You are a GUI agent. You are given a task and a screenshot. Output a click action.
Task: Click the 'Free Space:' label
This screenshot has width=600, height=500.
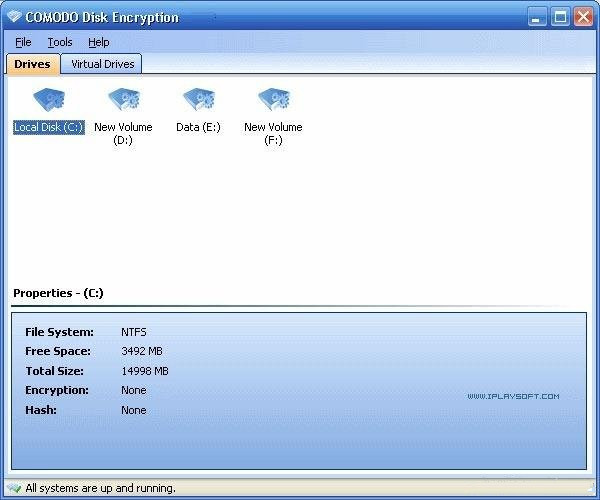[58, 351]
